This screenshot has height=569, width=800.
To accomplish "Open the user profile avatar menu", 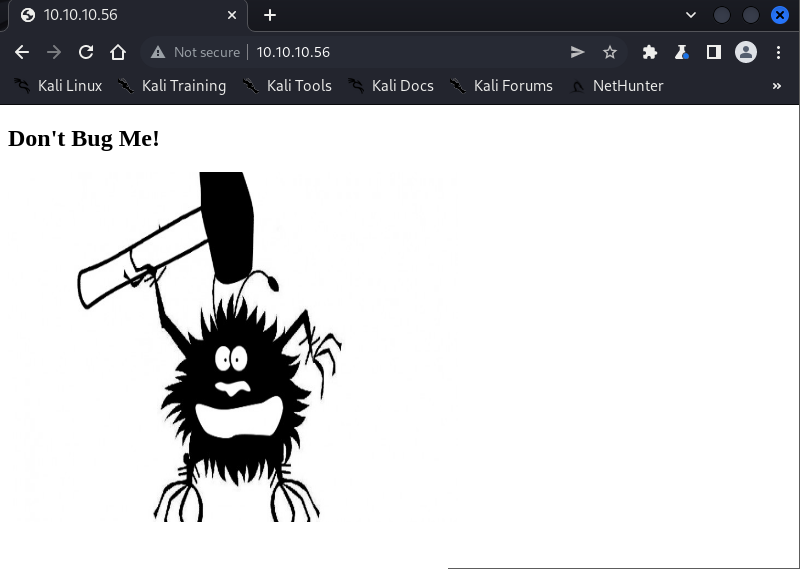I will (746, 52).
